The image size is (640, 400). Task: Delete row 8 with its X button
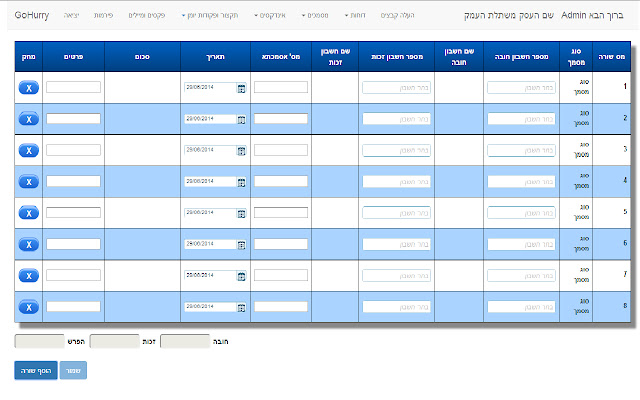click(29, 307)
